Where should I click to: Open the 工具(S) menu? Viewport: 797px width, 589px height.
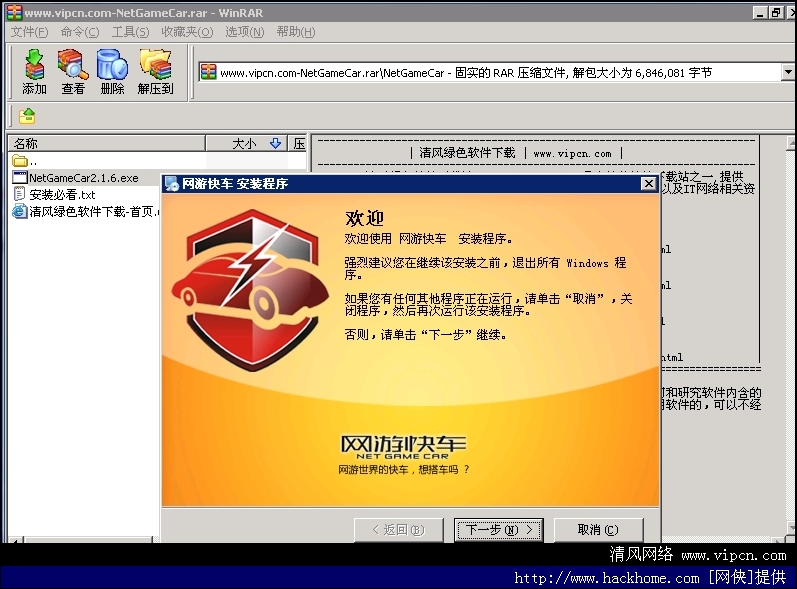point(131,32)
